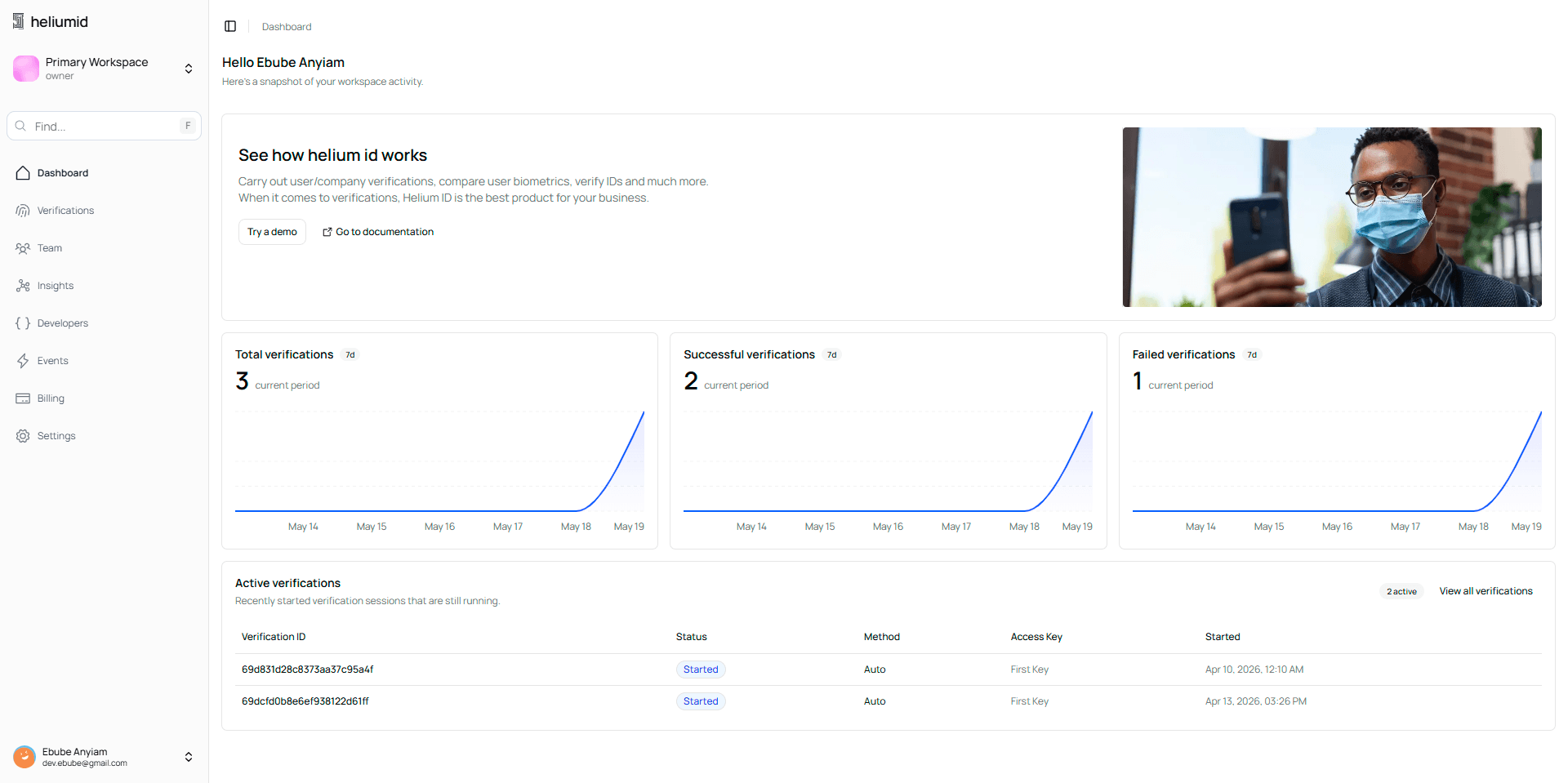Screen dimensions: 1568x783
Task: Navigate to Events
Action: (x=104, y=361)
